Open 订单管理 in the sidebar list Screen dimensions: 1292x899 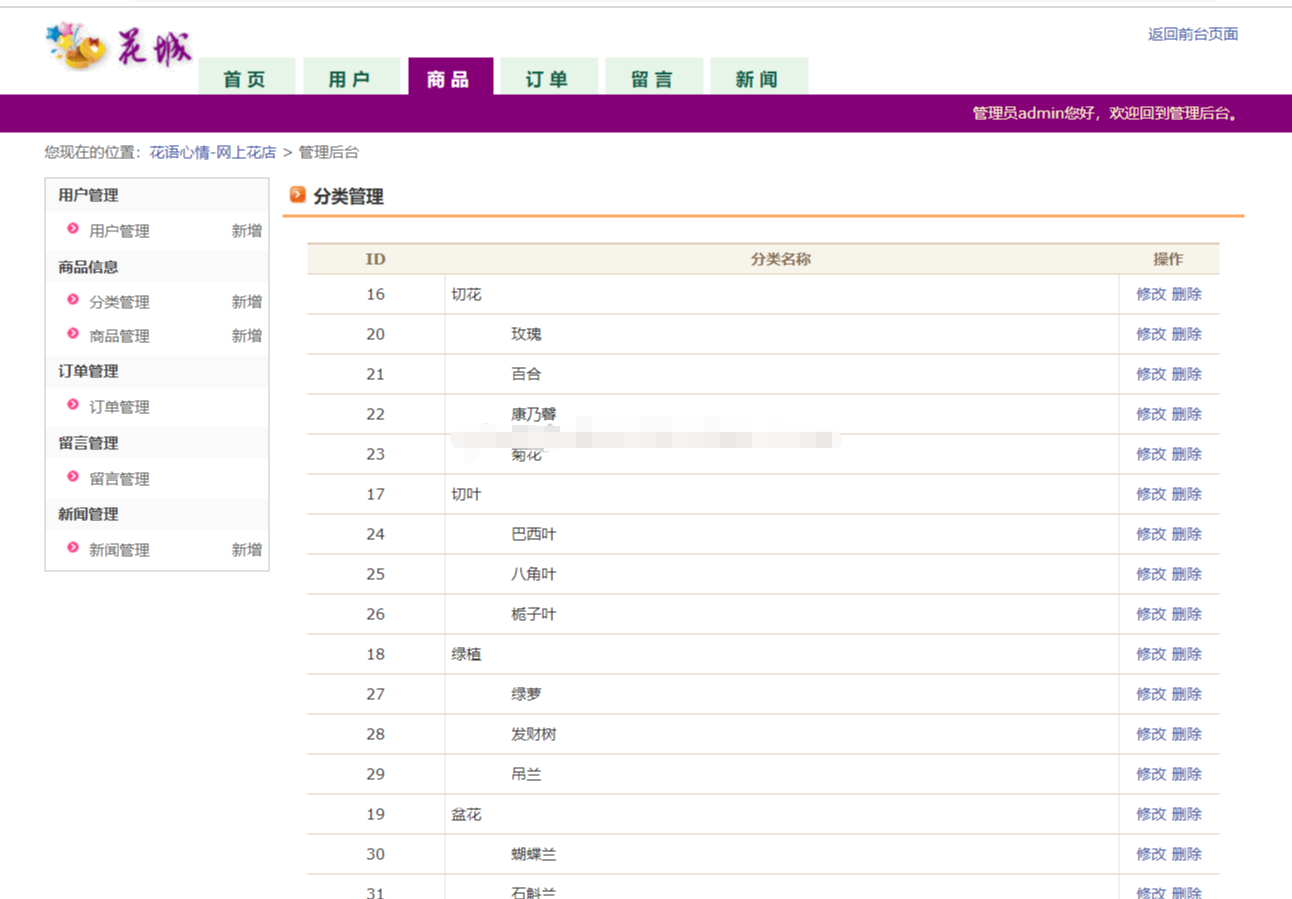pyautogui.click(x=119, y=407)
